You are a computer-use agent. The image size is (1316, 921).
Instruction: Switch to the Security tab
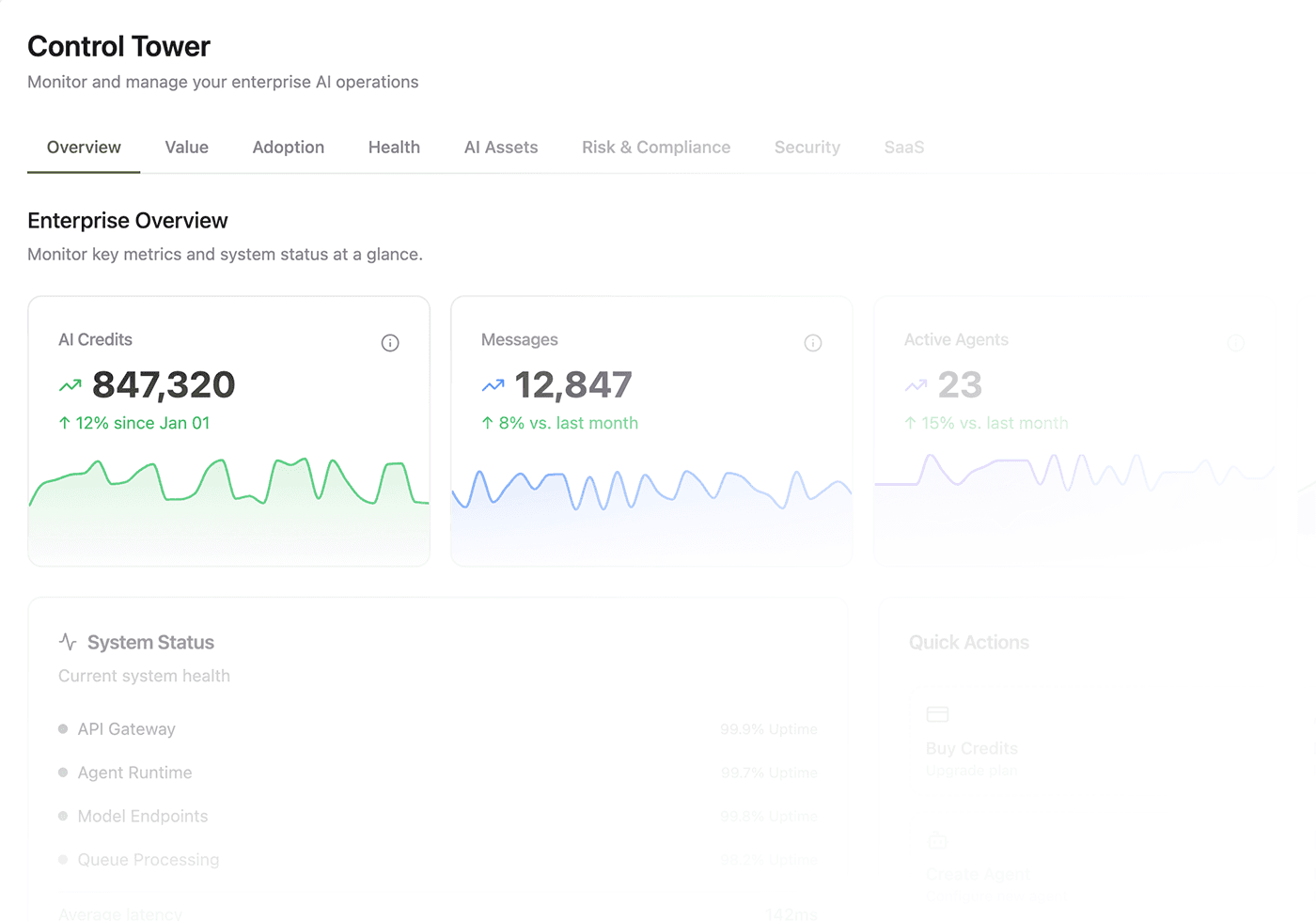(807, 148)
